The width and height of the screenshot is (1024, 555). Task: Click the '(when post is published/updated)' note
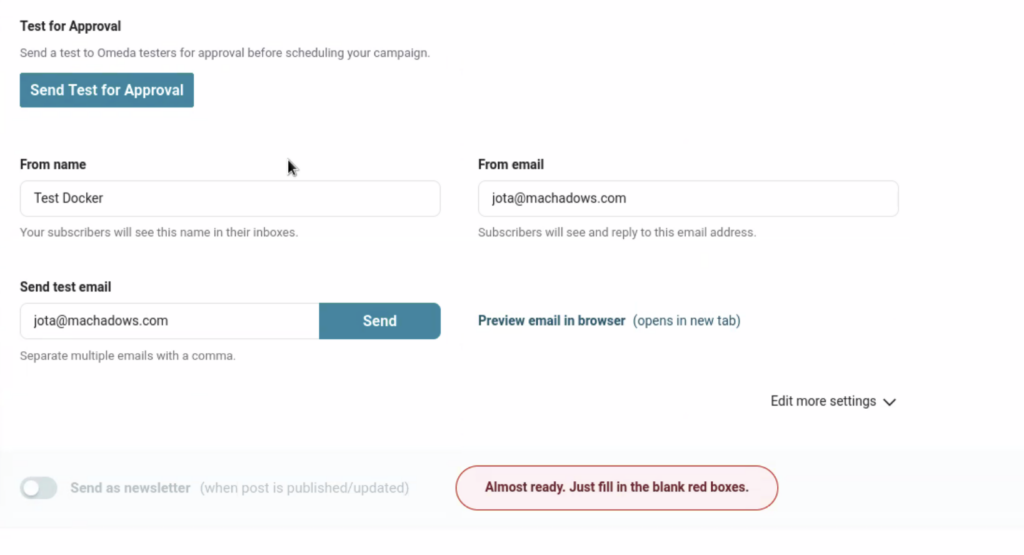[304, 488]
